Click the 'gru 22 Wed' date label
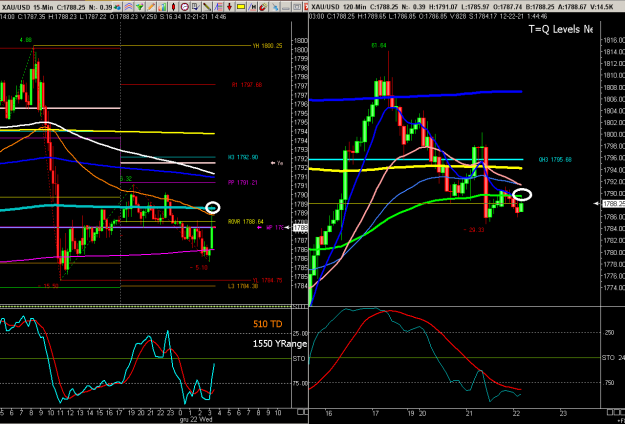The image size is (625, 424). 195,421
